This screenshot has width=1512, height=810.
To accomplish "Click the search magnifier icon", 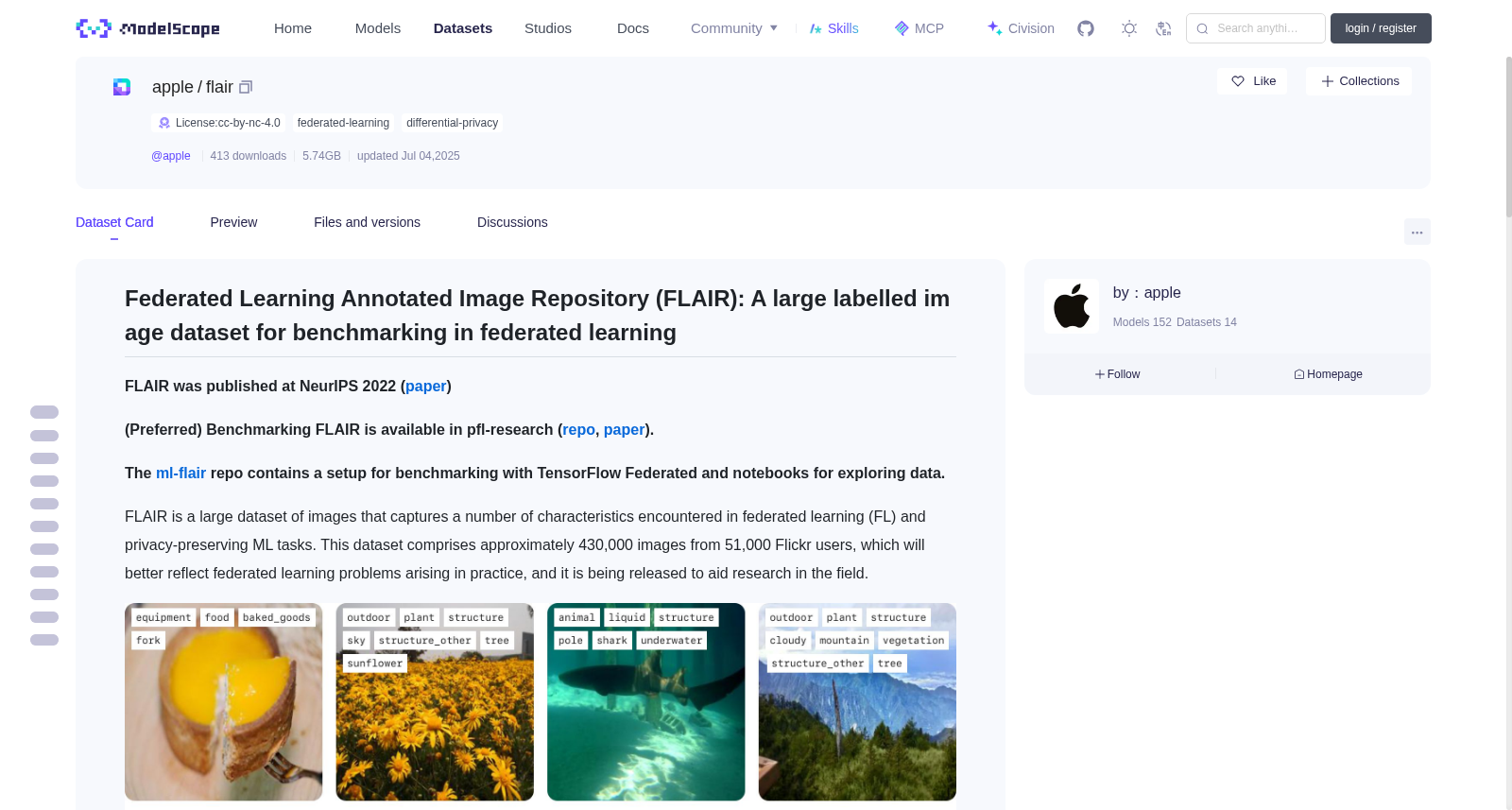I will coord(1202,28).
